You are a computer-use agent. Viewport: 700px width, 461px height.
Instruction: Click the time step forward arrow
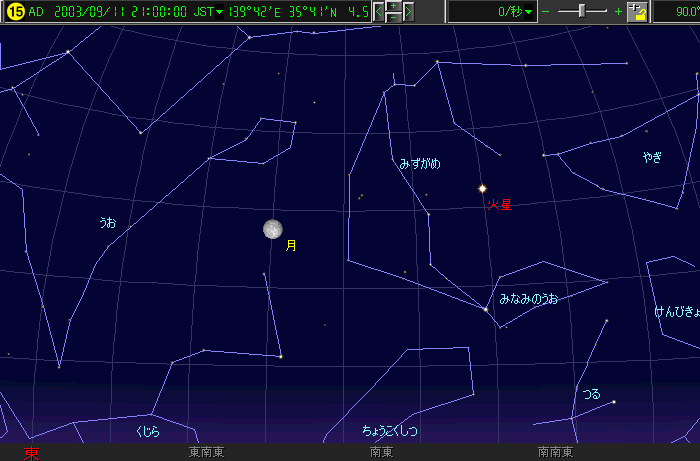tap(408, 12)
